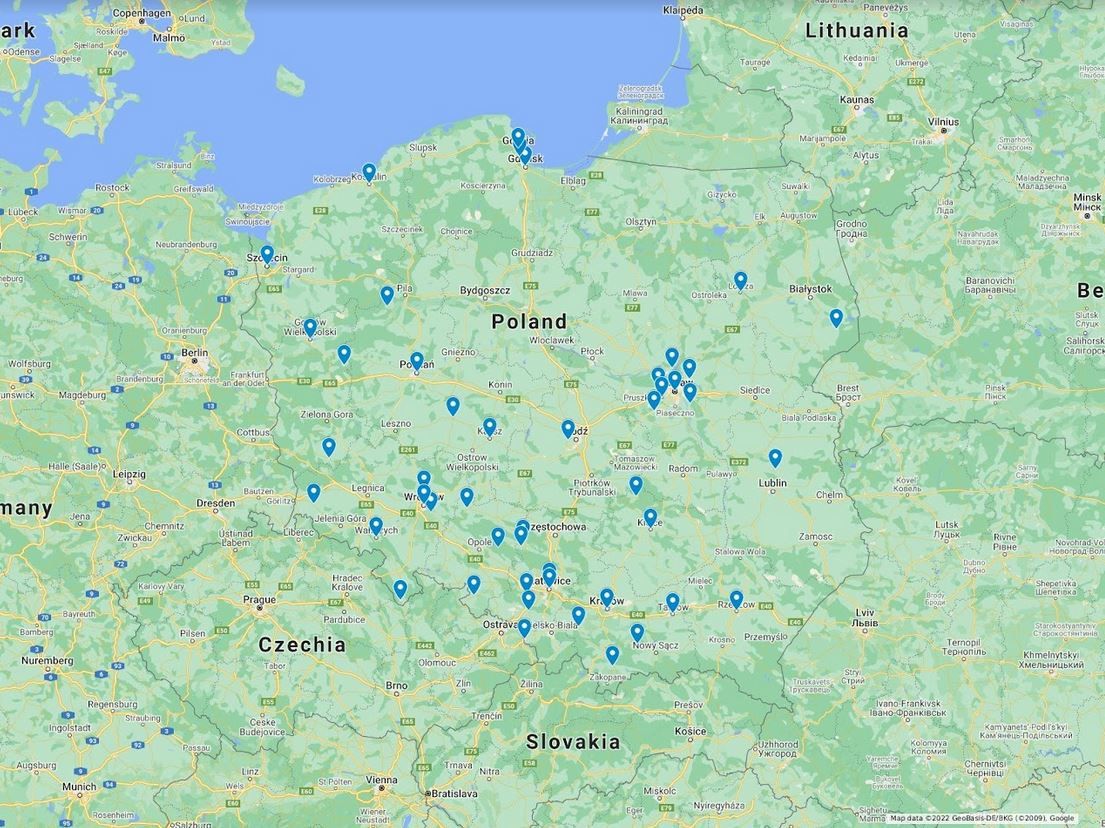Click the marker above Zakopane
Screen dimensions: 1105x828
[612, 655]
